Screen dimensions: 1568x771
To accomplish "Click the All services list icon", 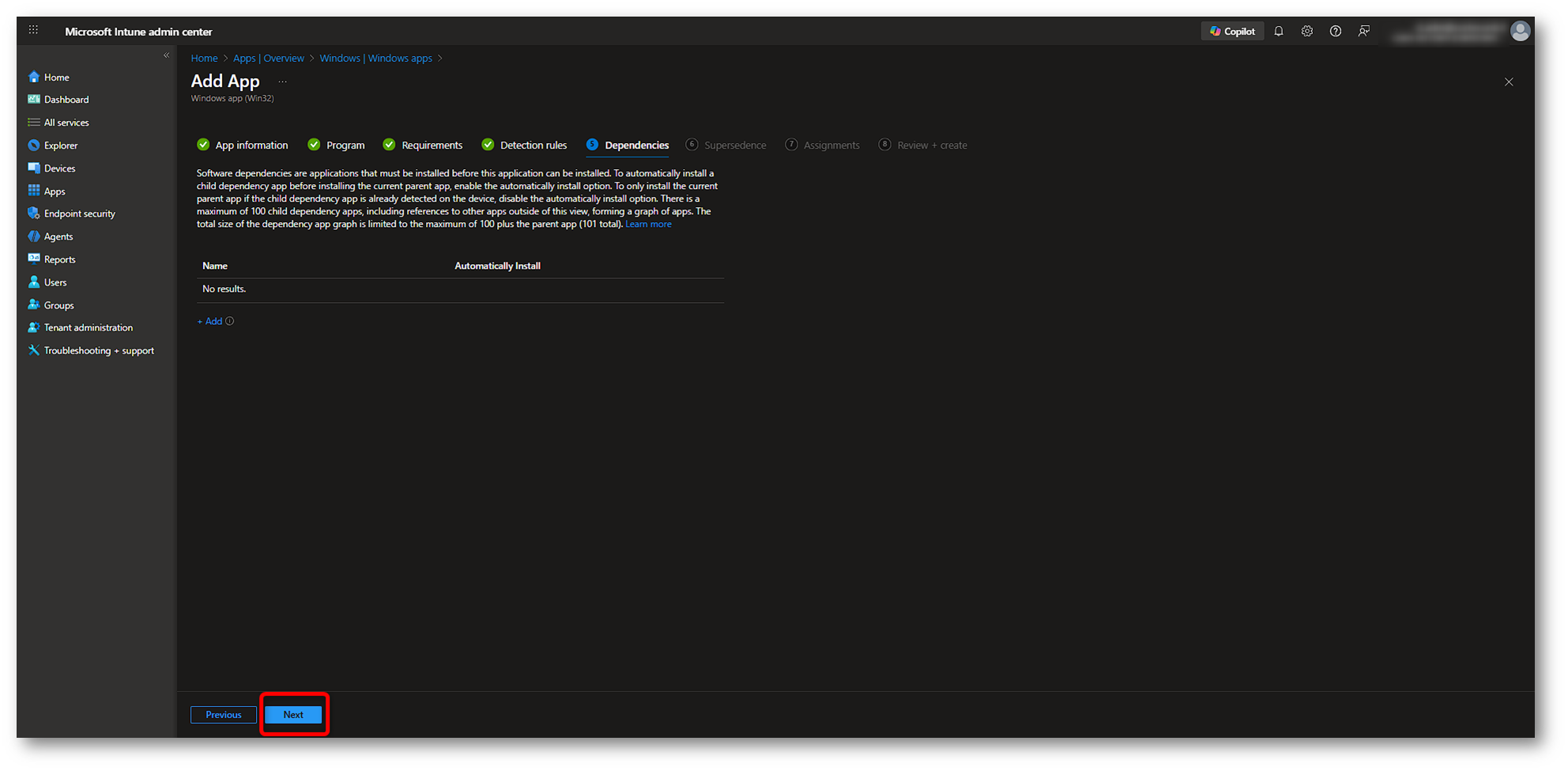I will 34,123.
